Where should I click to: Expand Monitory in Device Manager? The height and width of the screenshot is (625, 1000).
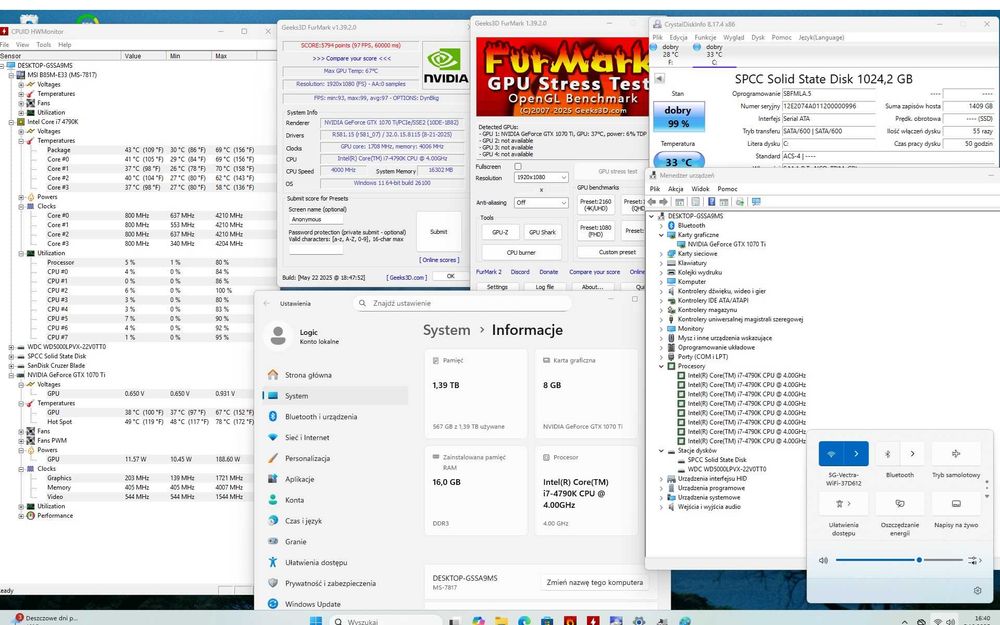[x=661, y=328]
